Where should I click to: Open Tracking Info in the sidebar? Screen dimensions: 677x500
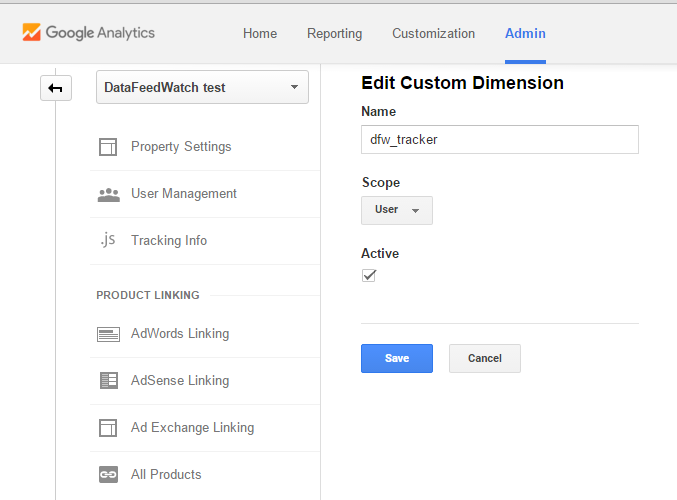(169, 240)
